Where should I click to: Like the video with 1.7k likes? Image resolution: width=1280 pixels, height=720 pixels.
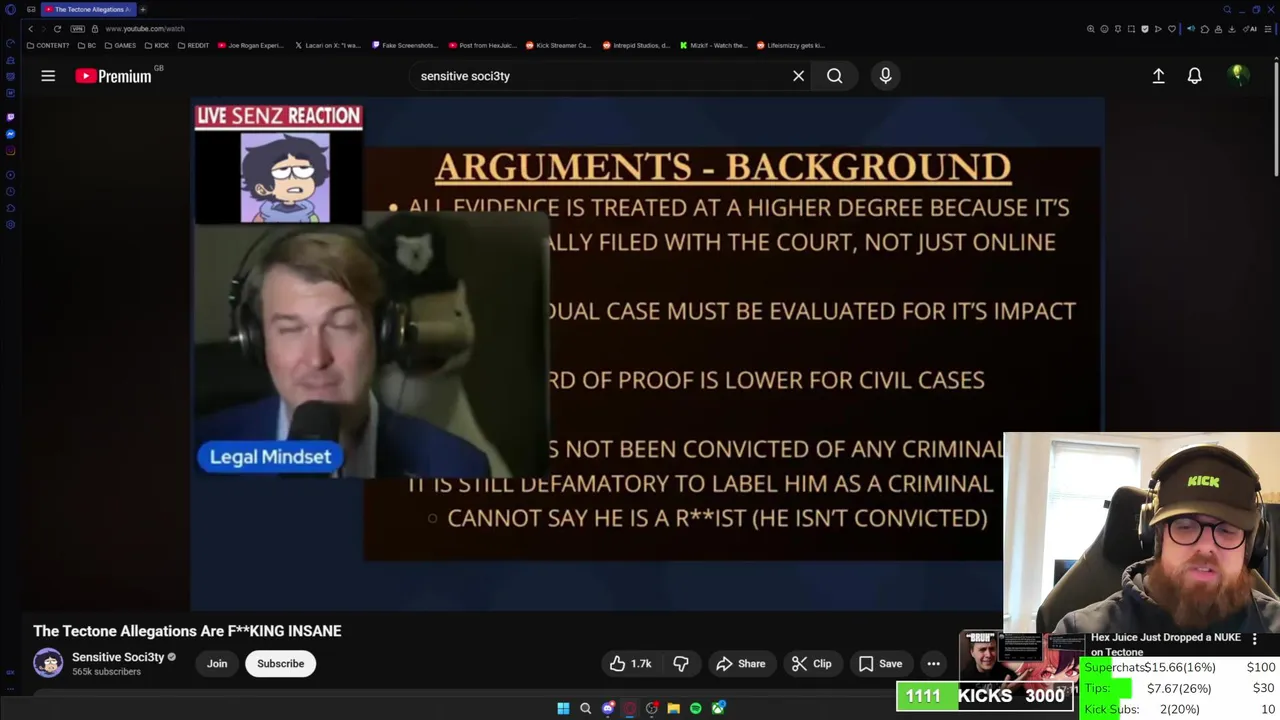point(631,664)
